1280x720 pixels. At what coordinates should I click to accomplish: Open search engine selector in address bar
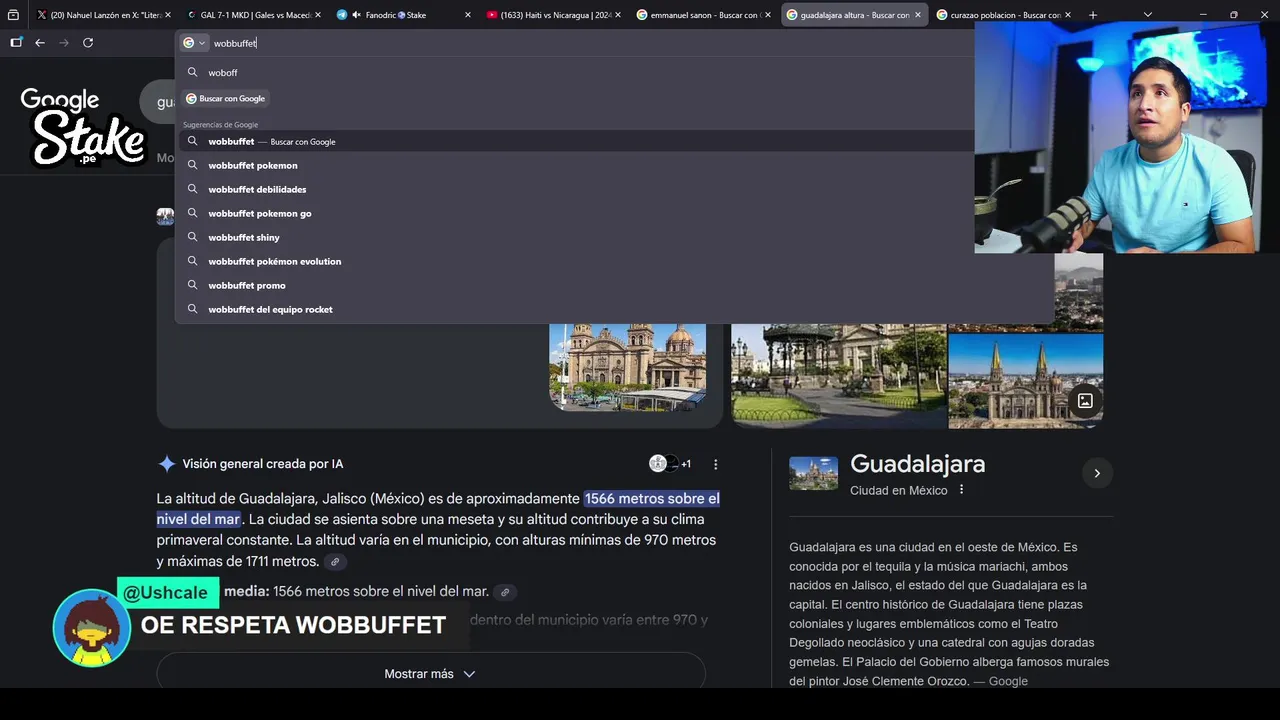click(x=194, y=43)
